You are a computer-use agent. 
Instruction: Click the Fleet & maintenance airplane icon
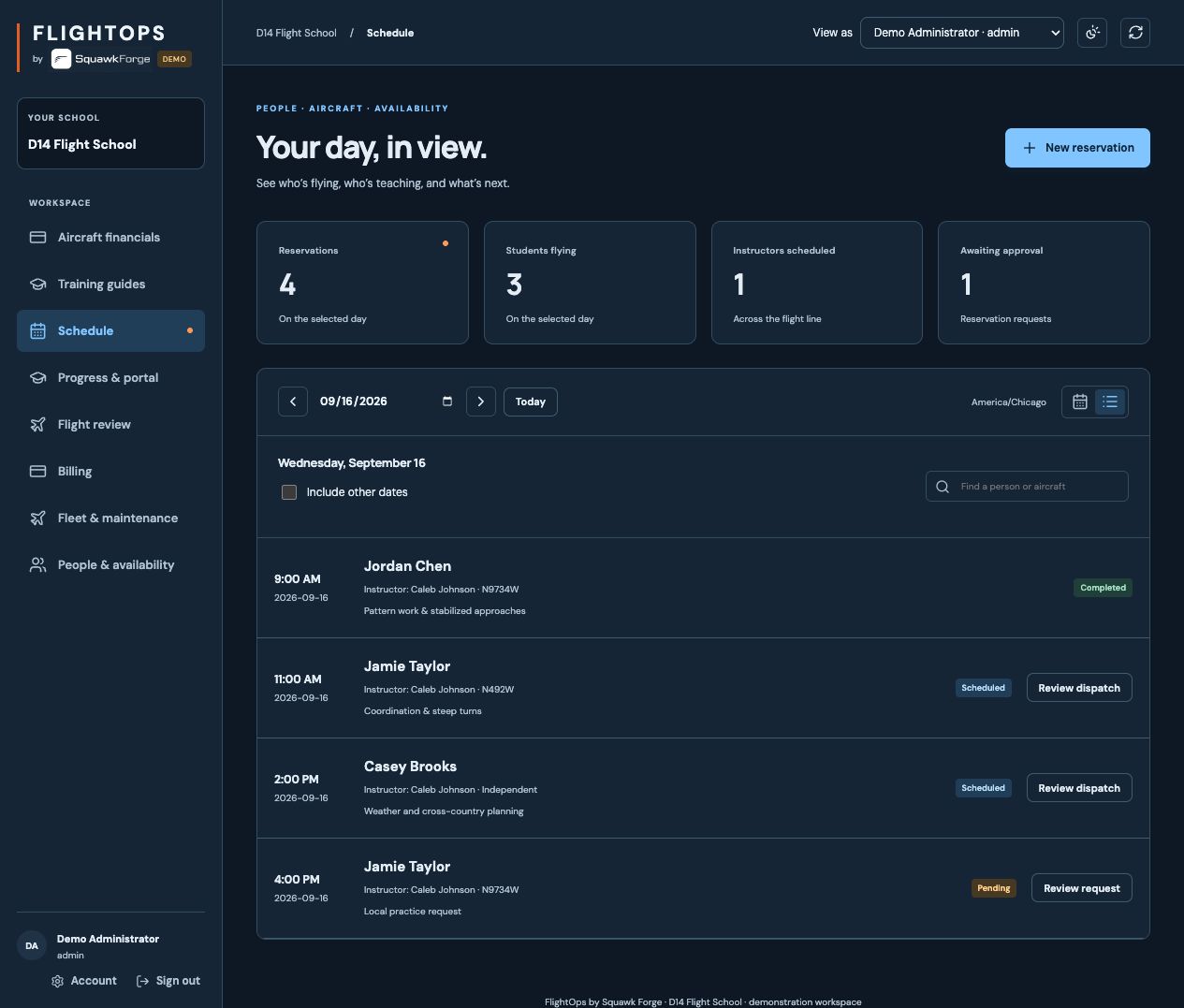click(38, 519)
